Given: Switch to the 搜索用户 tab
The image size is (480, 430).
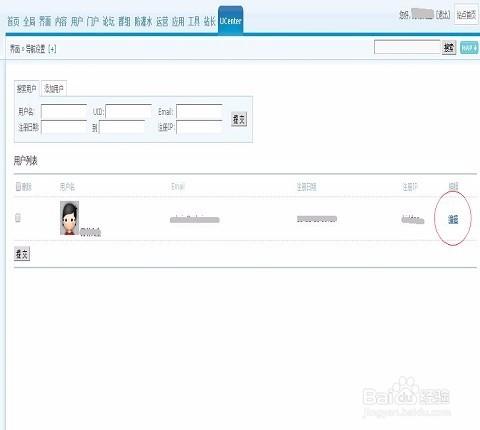Looking at the screenshot, I should pos(27,89).
